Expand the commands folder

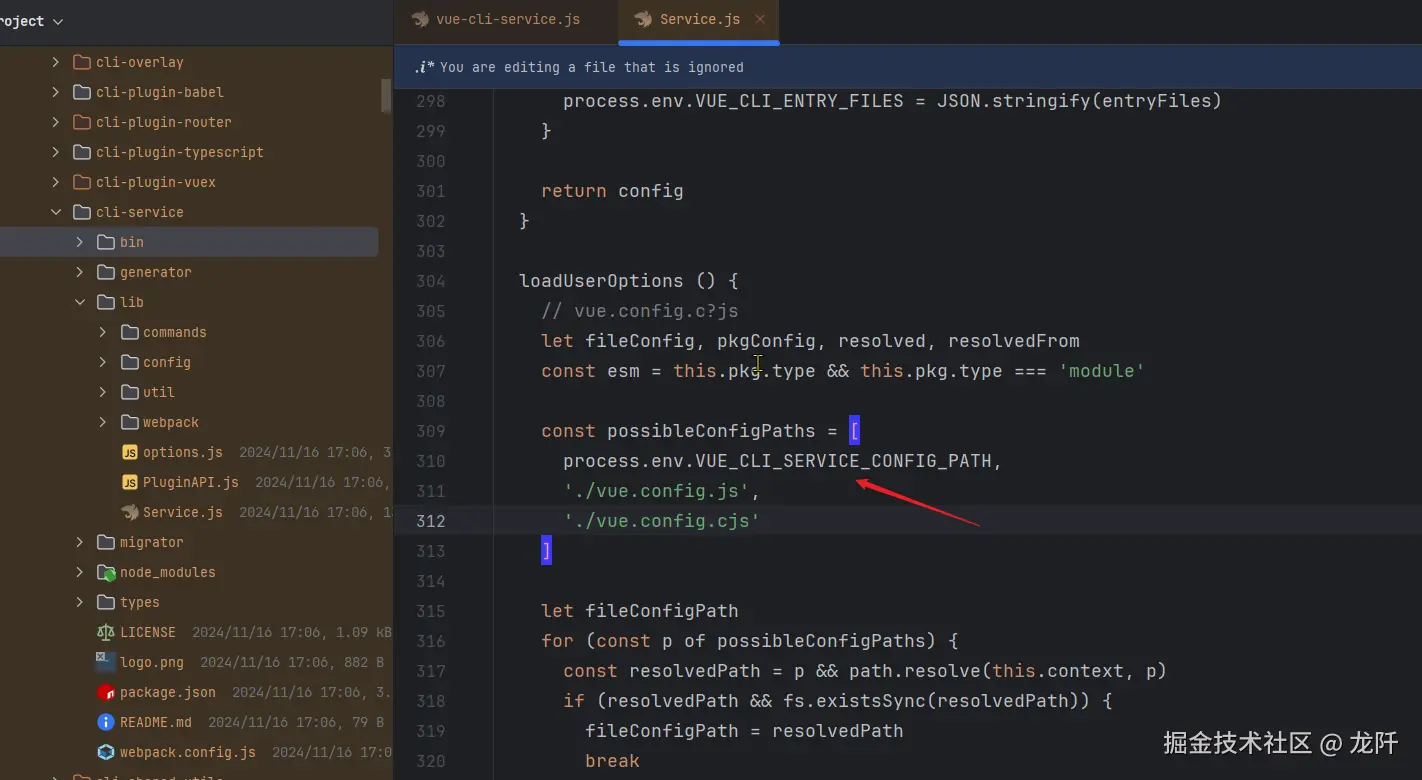(x=103, y=332)
